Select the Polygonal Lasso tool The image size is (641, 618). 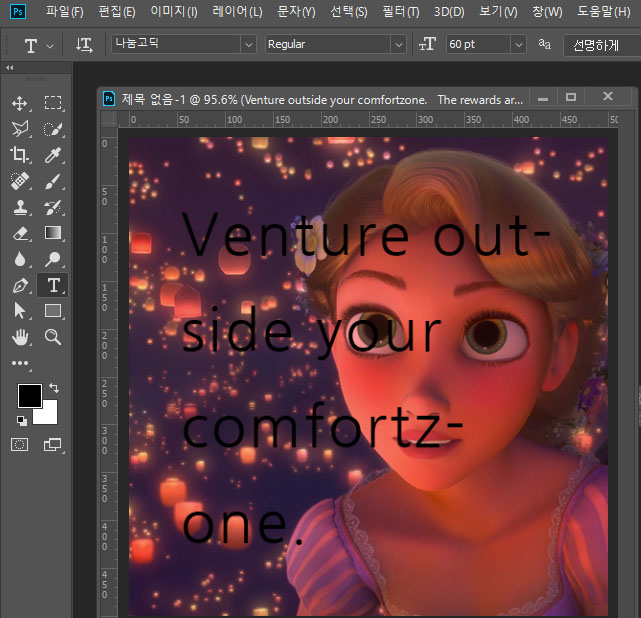pos(20,129)
